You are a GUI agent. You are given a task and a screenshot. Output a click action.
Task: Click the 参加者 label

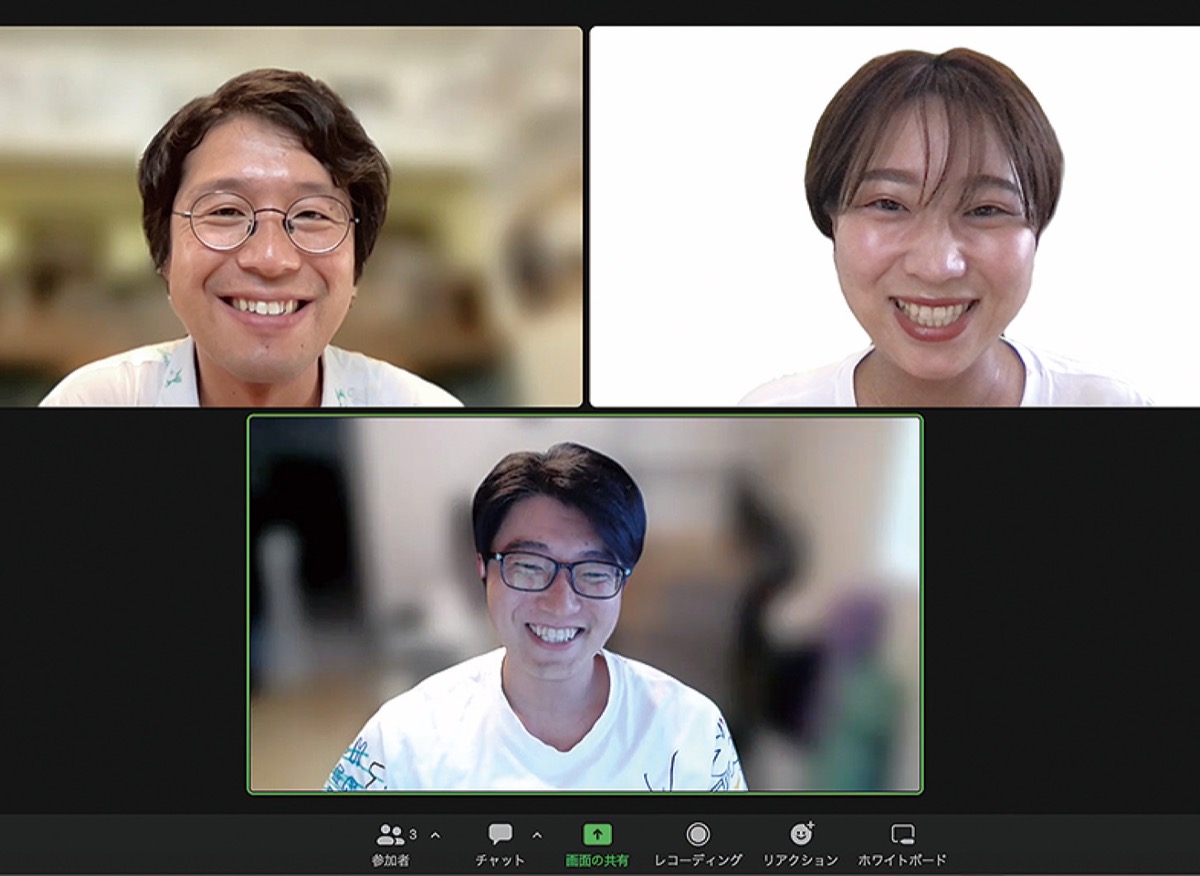pyautogui.click(x=391, y=860)
